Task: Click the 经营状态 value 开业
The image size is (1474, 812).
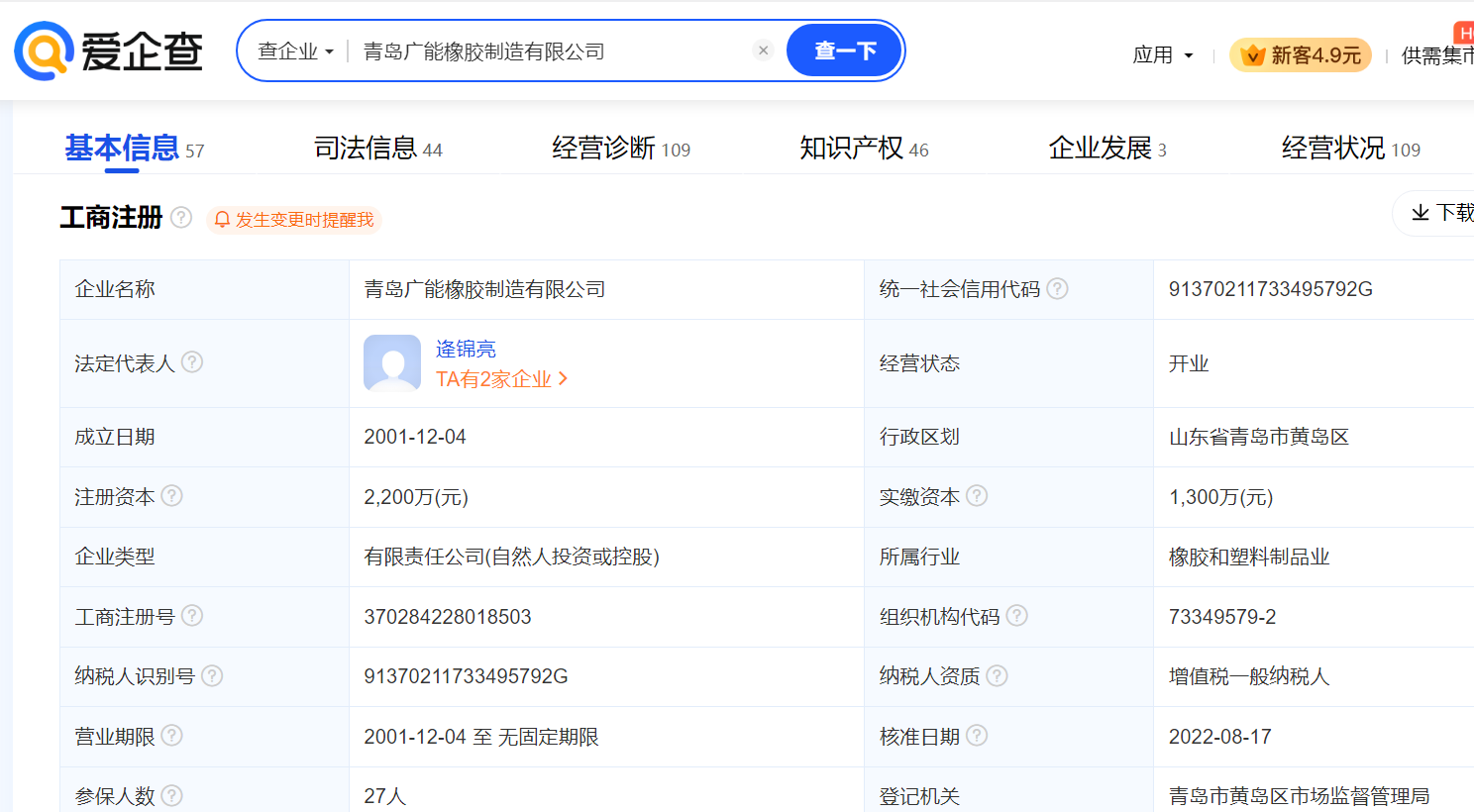Action: [x=1189, y=363]
